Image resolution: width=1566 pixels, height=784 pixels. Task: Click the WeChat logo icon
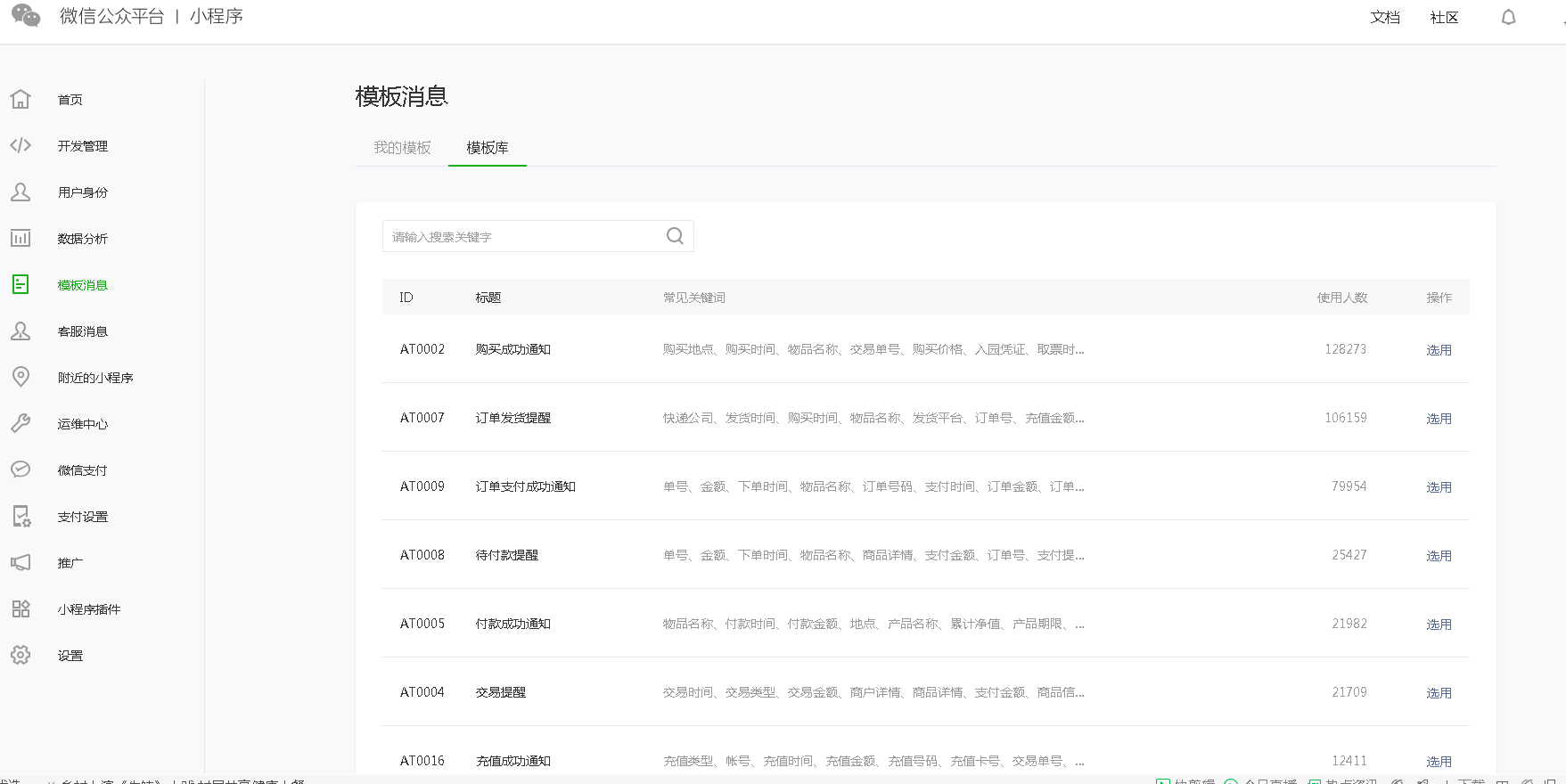[26, 16]
